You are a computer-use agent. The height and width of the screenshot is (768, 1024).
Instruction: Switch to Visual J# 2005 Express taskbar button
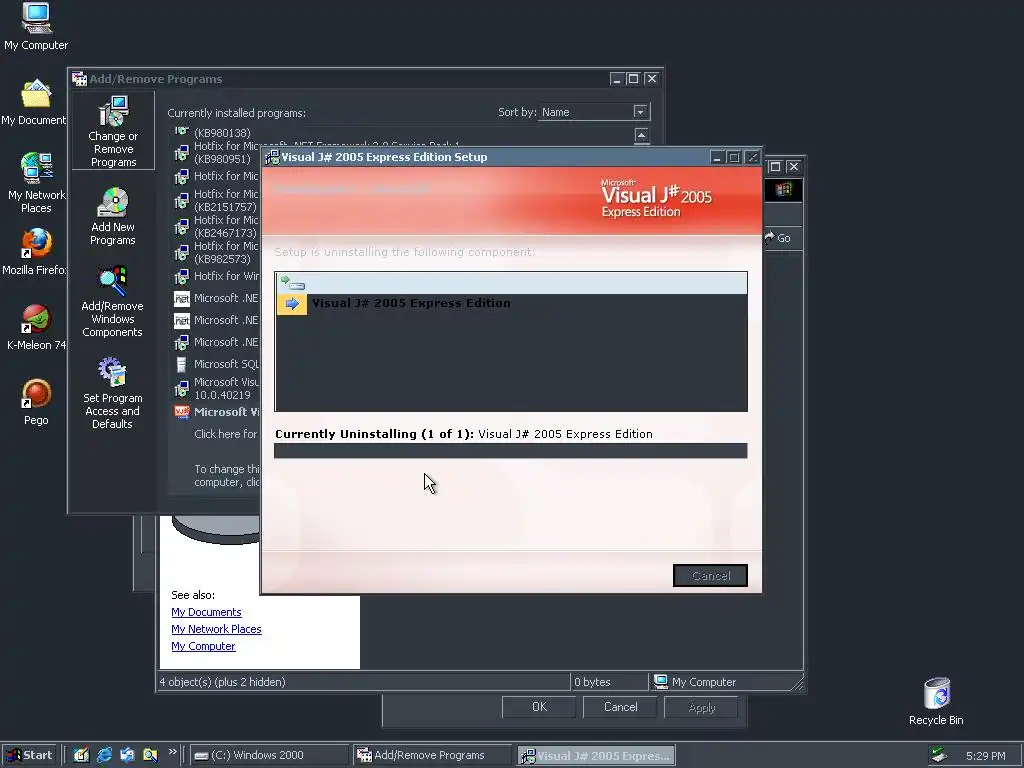click(x=596, y=756)
